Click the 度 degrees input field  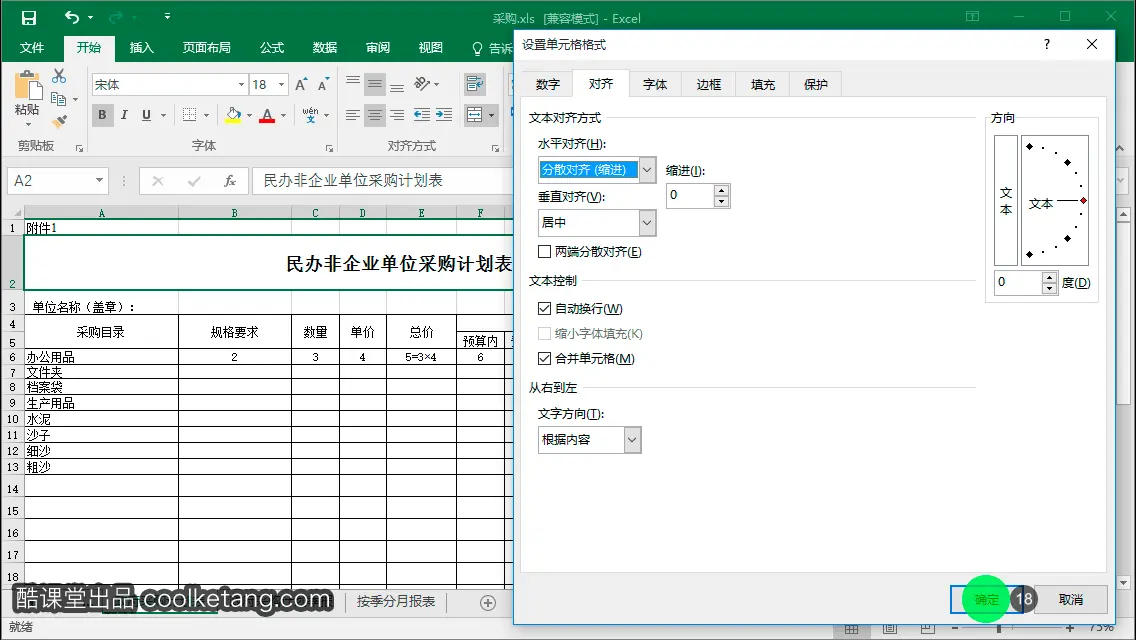point(1019,282)
